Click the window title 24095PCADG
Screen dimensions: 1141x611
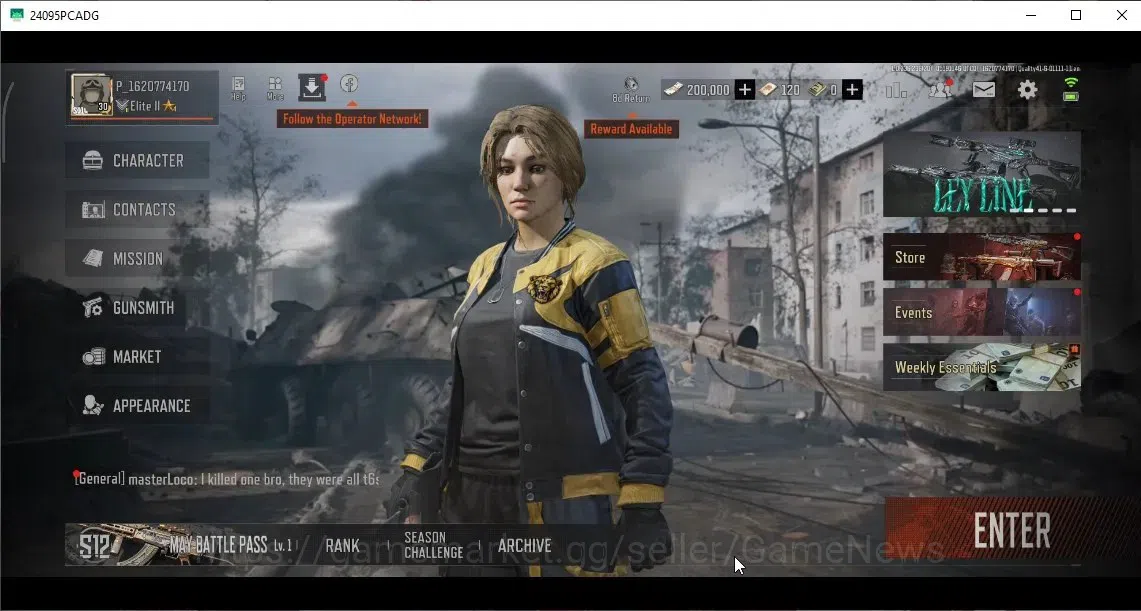coord(64,15)
